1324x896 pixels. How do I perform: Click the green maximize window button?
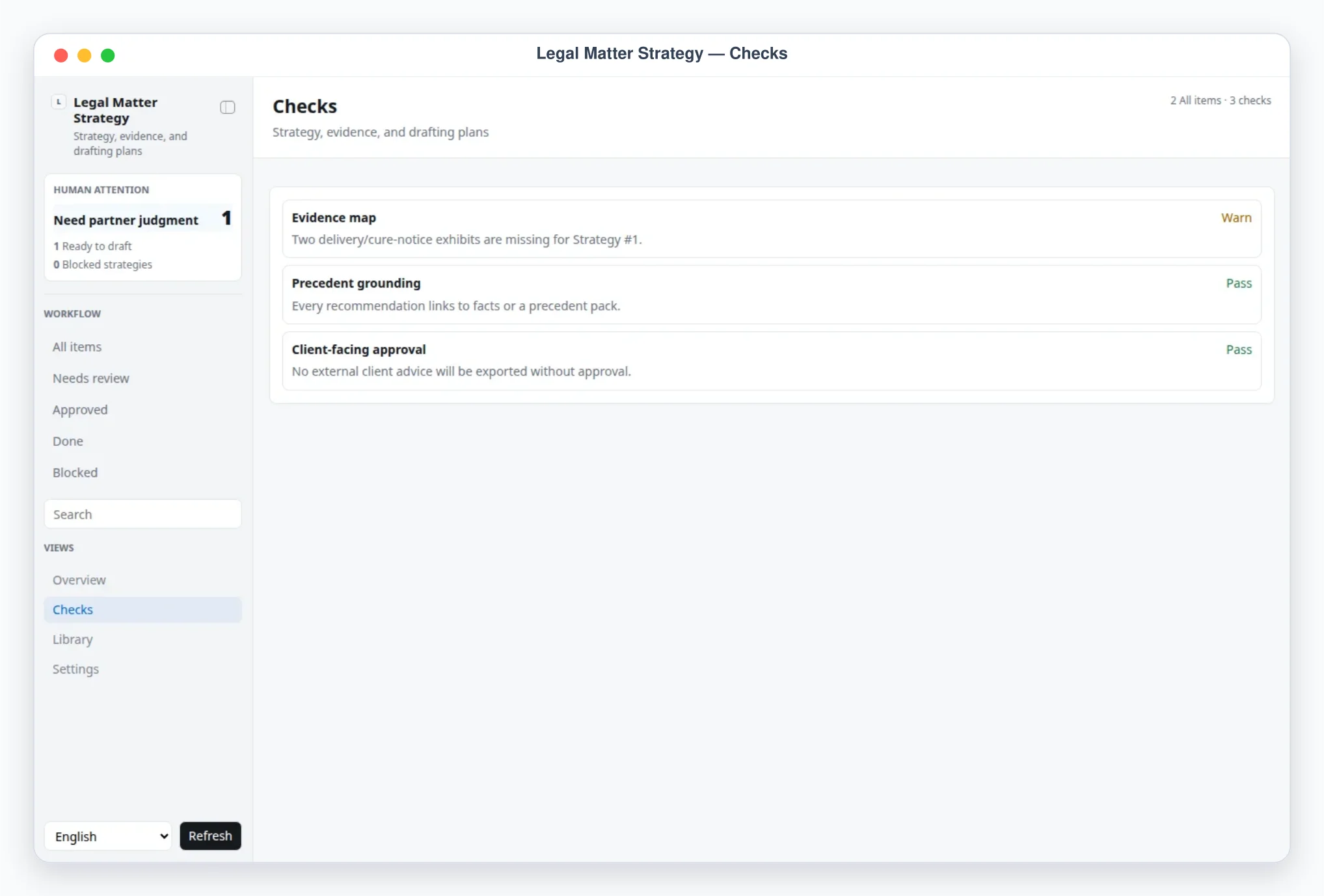(x=108, y=55)
